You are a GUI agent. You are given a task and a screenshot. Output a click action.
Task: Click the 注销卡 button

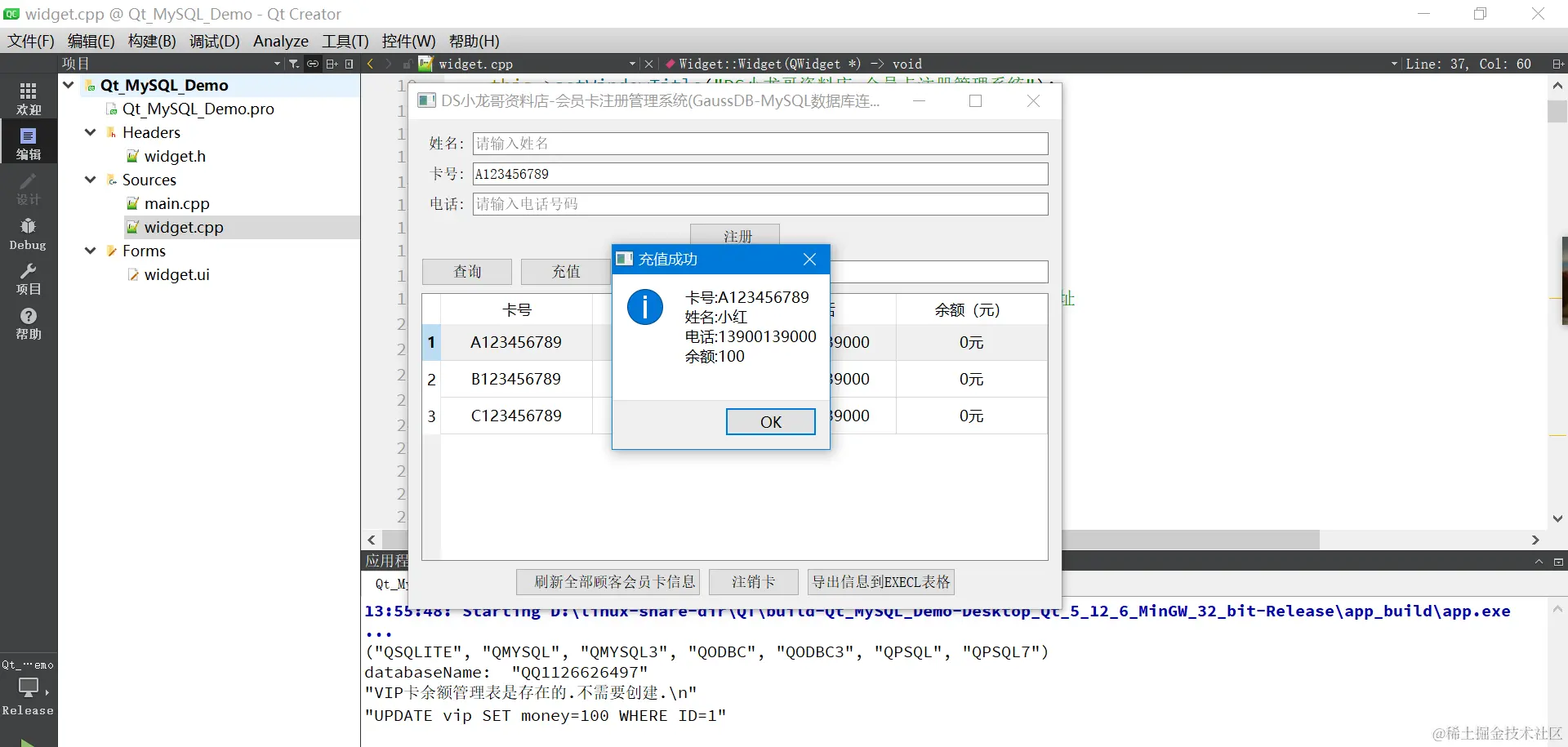(x=754, y=582)
